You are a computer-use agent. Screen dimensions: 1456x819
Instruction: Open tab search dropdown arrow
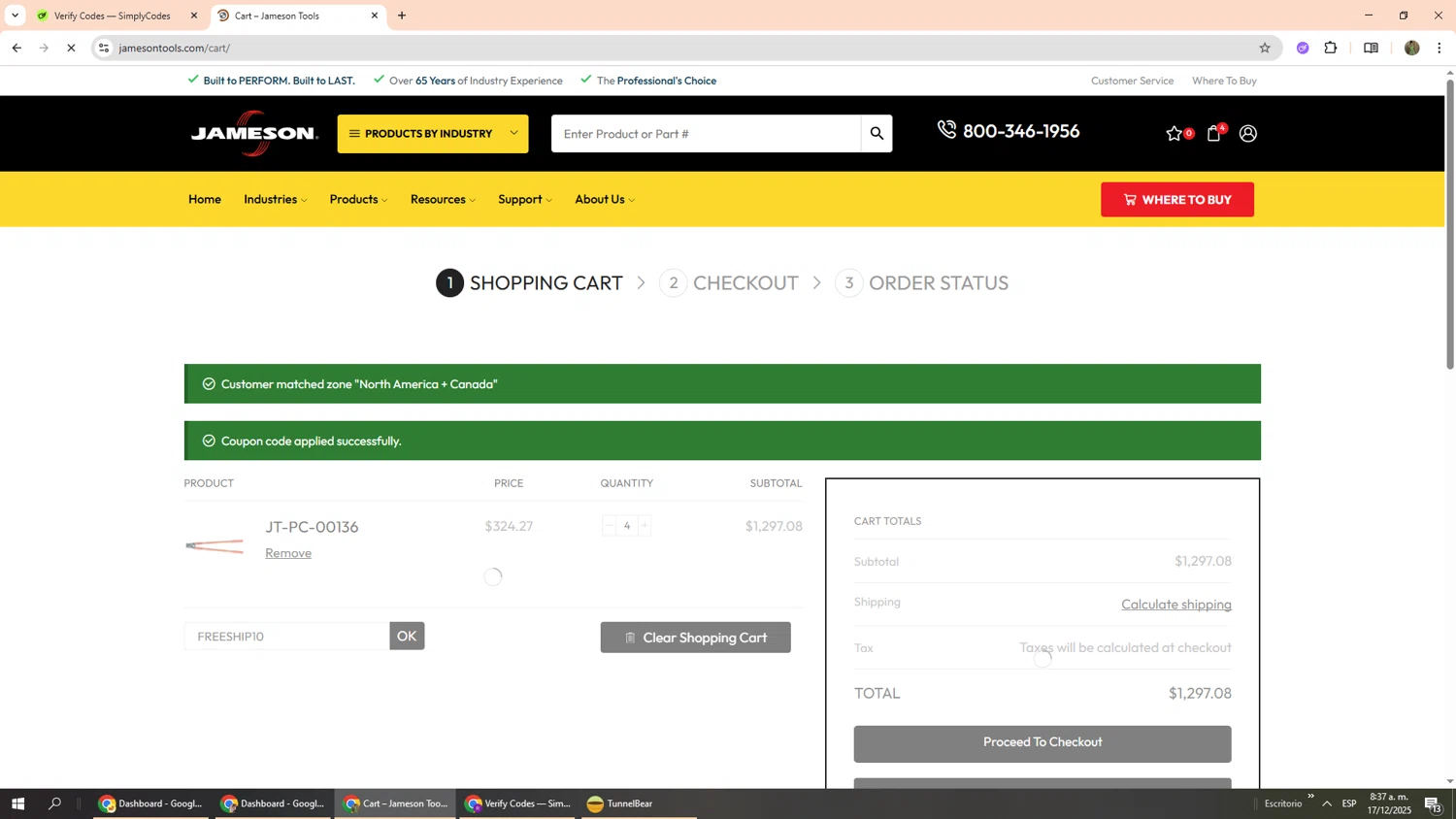(15, 16)
